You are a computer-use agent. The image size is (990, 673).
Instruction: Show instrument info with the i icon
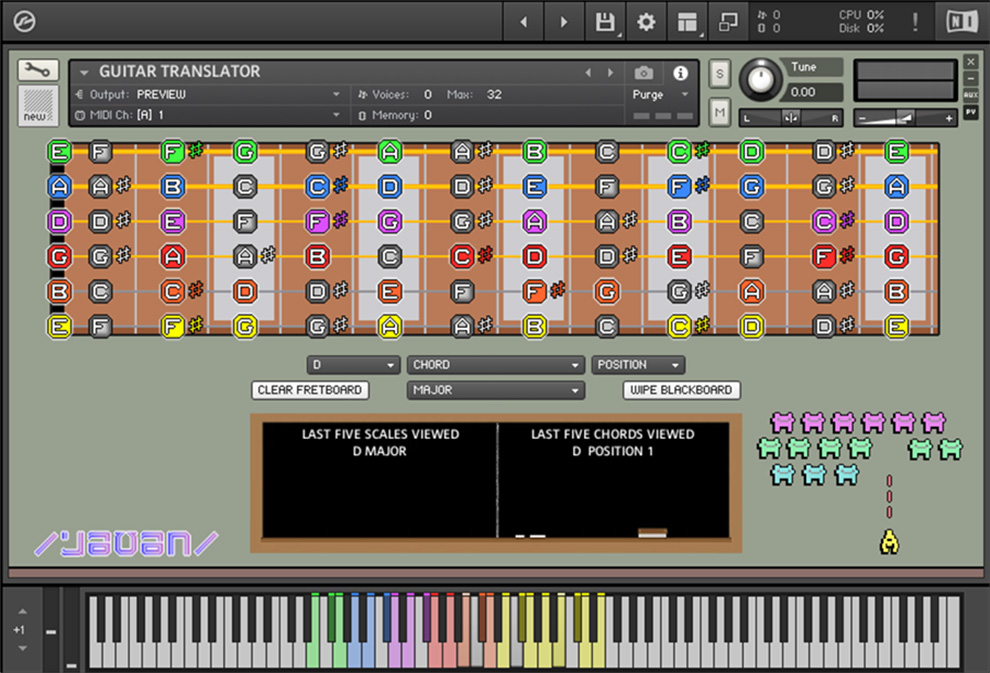coord(680,73)
